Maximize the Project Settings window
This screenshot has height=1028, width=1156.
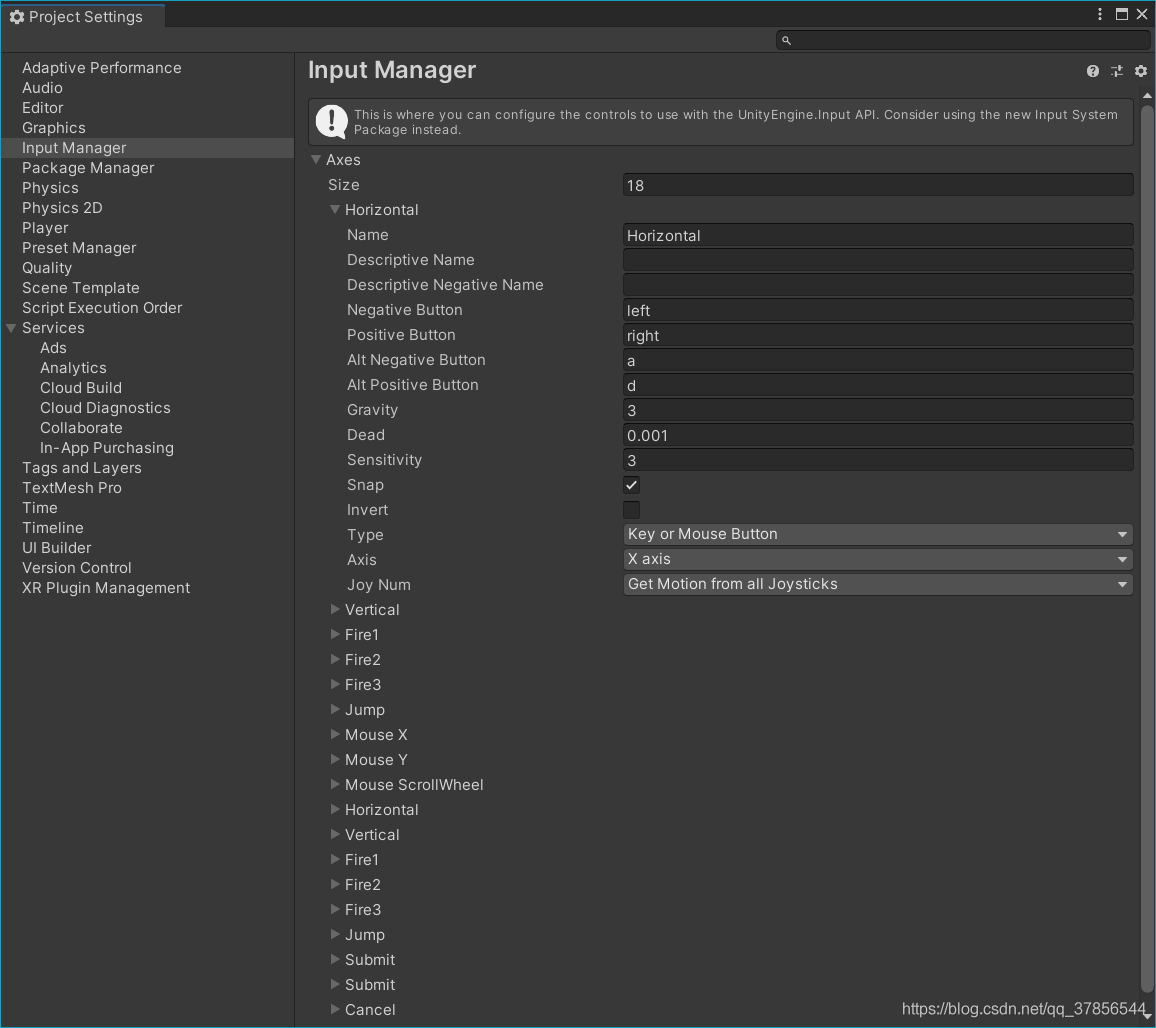(x=1122, y=14)
